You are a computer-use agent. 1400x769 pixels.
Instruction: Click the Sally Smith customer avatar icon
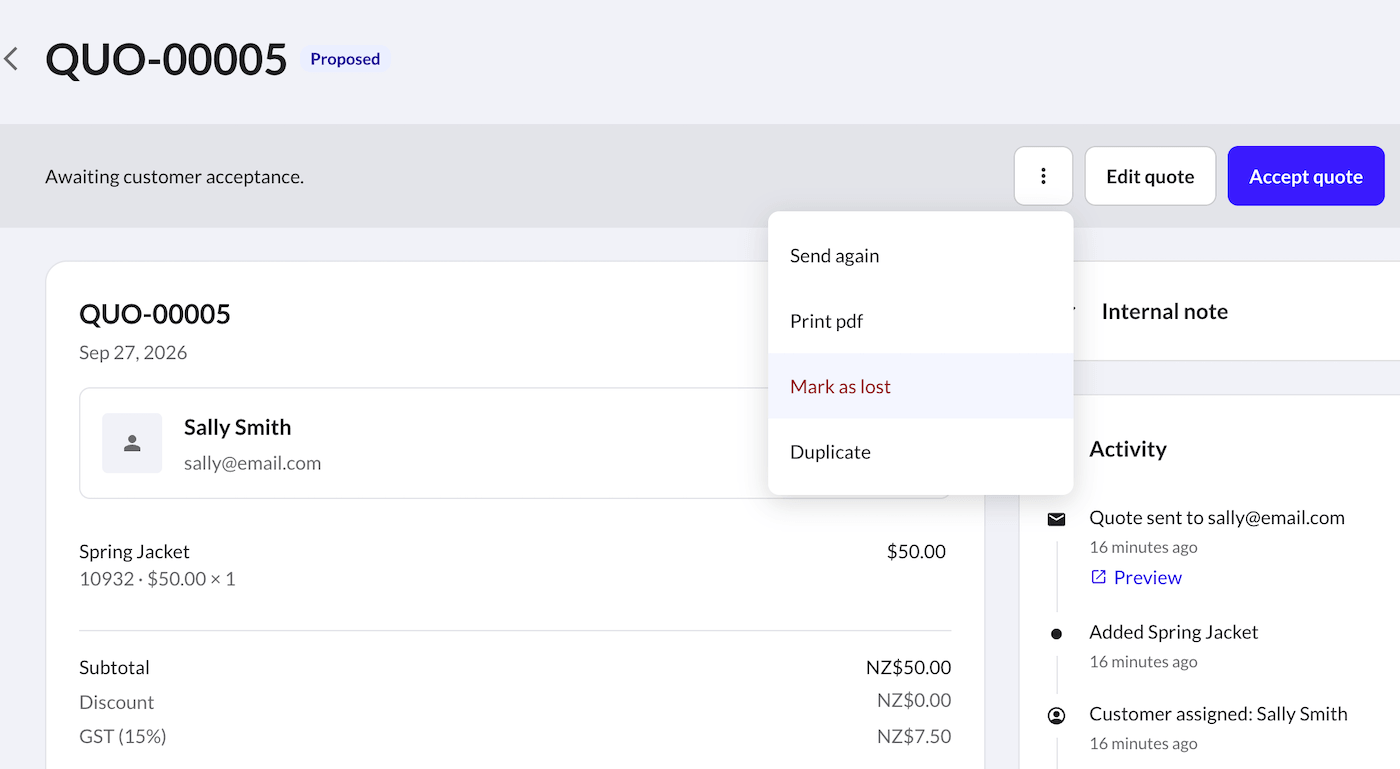132,443
